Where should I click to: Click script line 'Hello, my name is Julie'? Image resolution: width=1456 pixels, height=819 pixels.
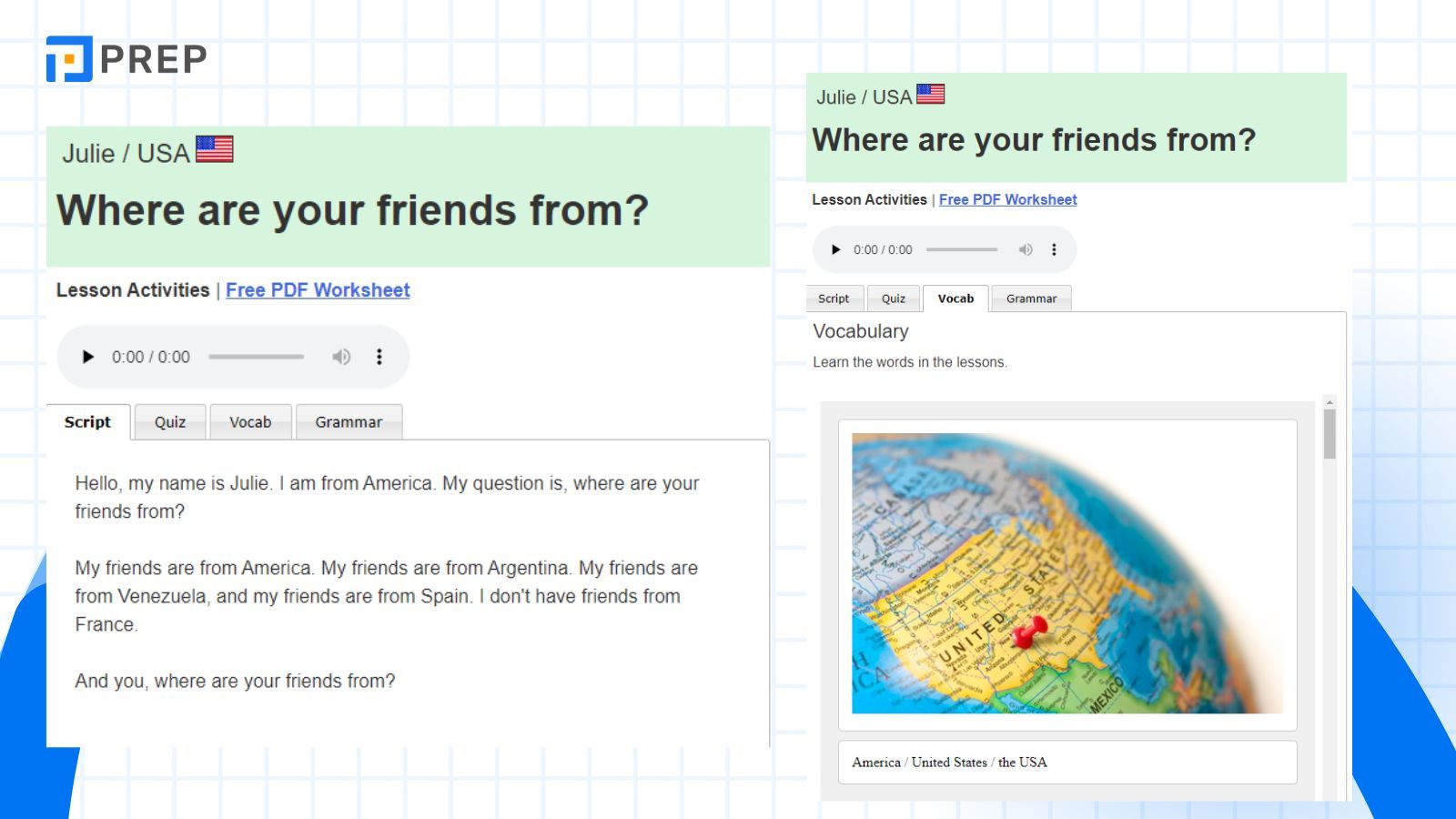pos(387,497)
